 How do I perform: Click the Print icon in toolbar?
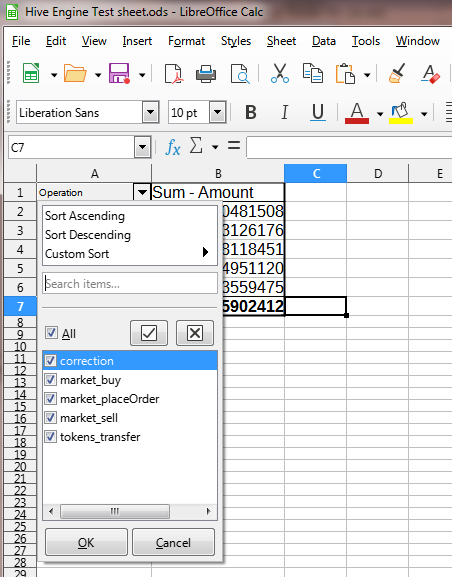coord(206,74)
